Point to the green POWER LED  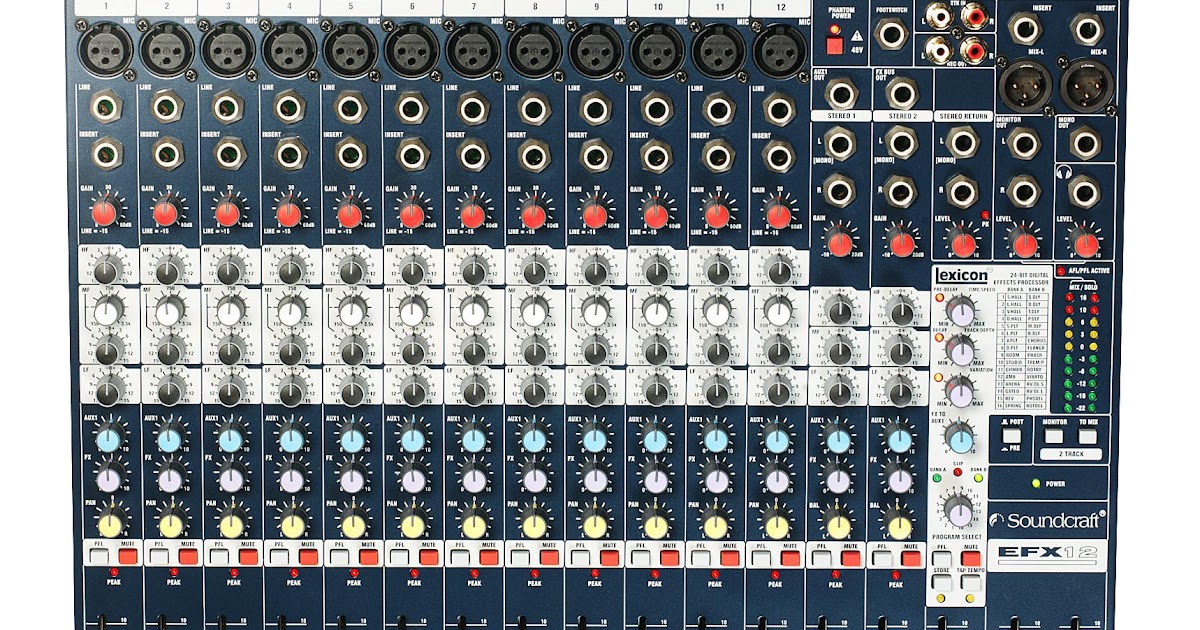tap(1034, 483)
